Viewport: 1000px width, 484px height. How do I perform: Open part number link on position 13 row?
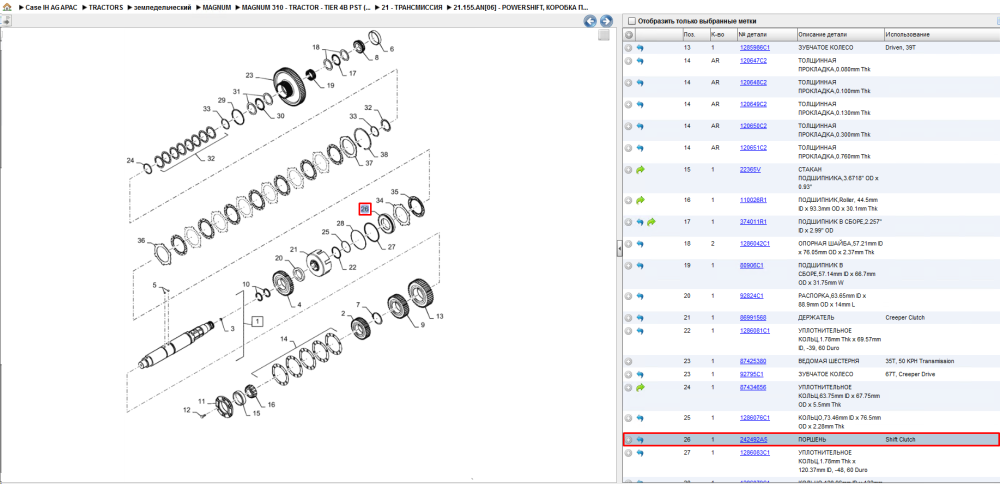tap(754, 48)
